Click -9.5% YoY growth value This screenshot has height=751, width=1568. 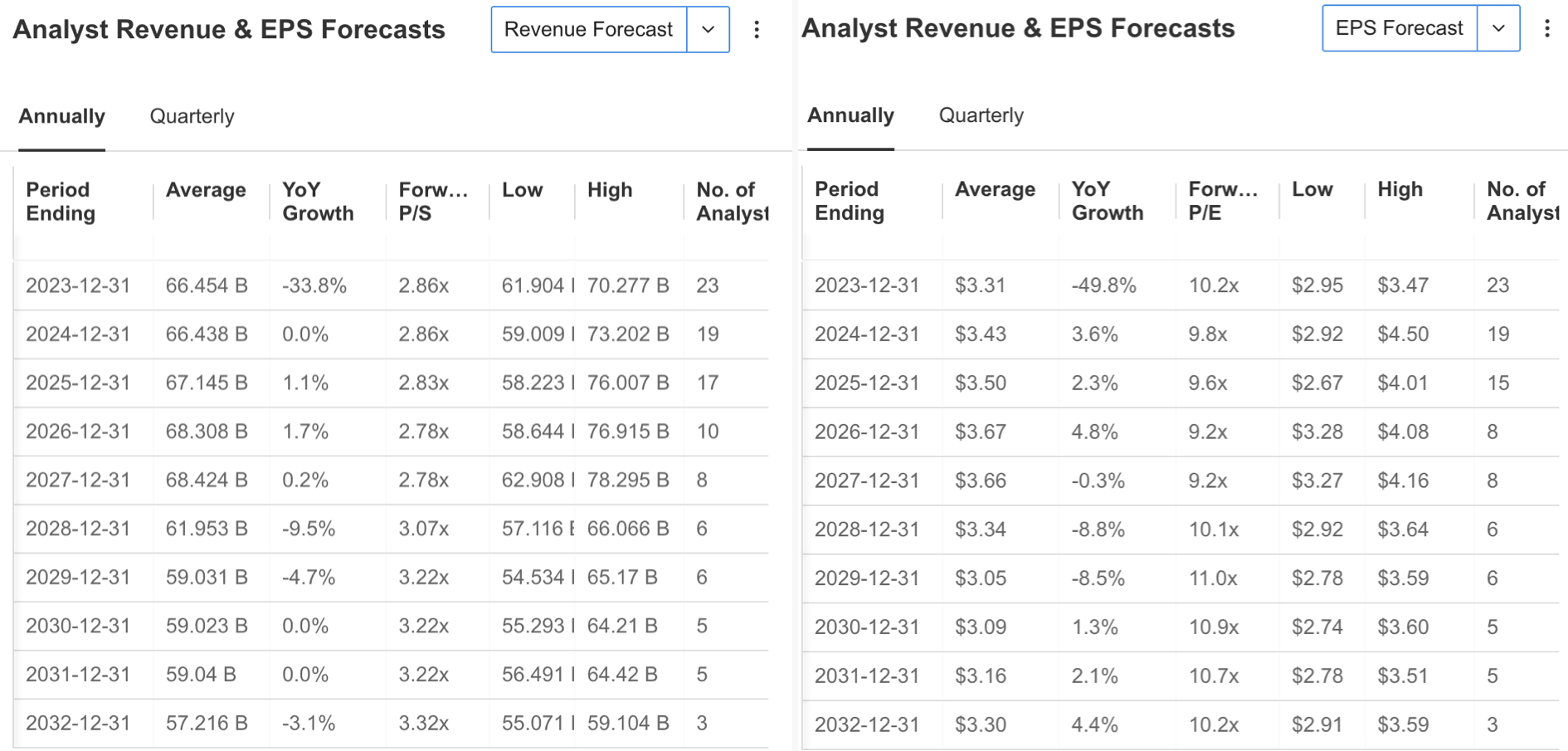309,529
